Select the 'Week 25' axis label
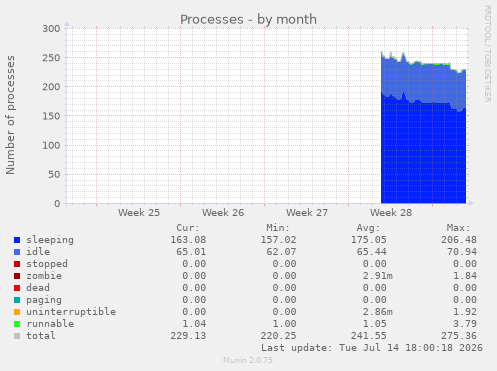497x371 pixels. [139, 213]
